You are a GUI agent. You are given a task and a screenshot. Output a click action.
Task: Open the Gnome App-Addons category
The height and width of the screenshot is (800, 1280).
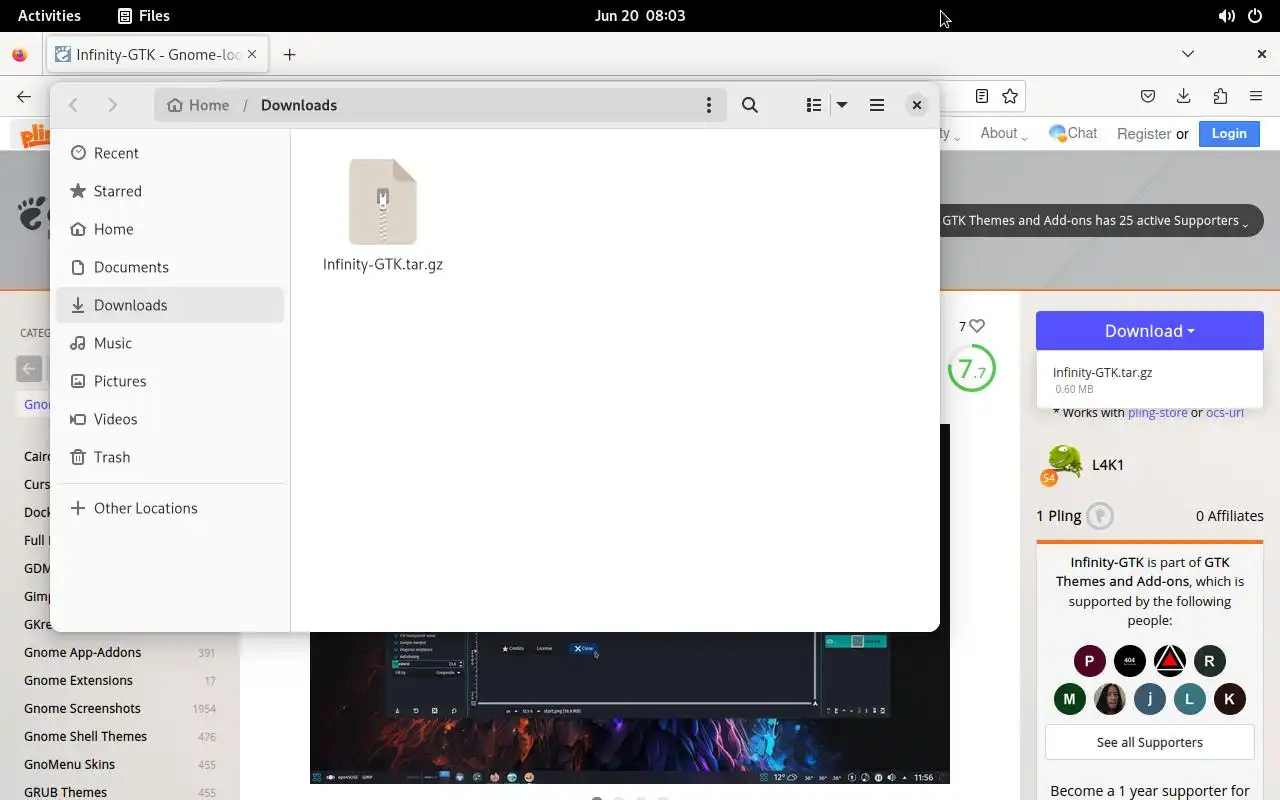(x=83, y=652)
